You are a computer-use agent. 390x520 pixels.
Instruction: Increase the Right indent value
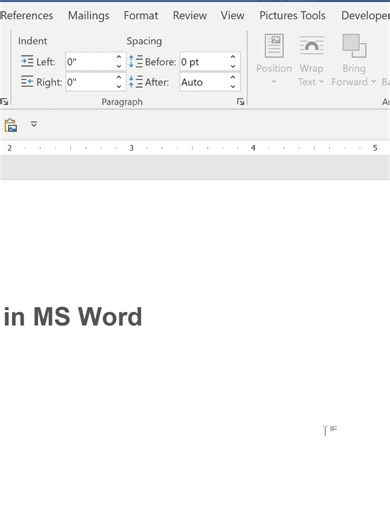[x=119, y=77]
